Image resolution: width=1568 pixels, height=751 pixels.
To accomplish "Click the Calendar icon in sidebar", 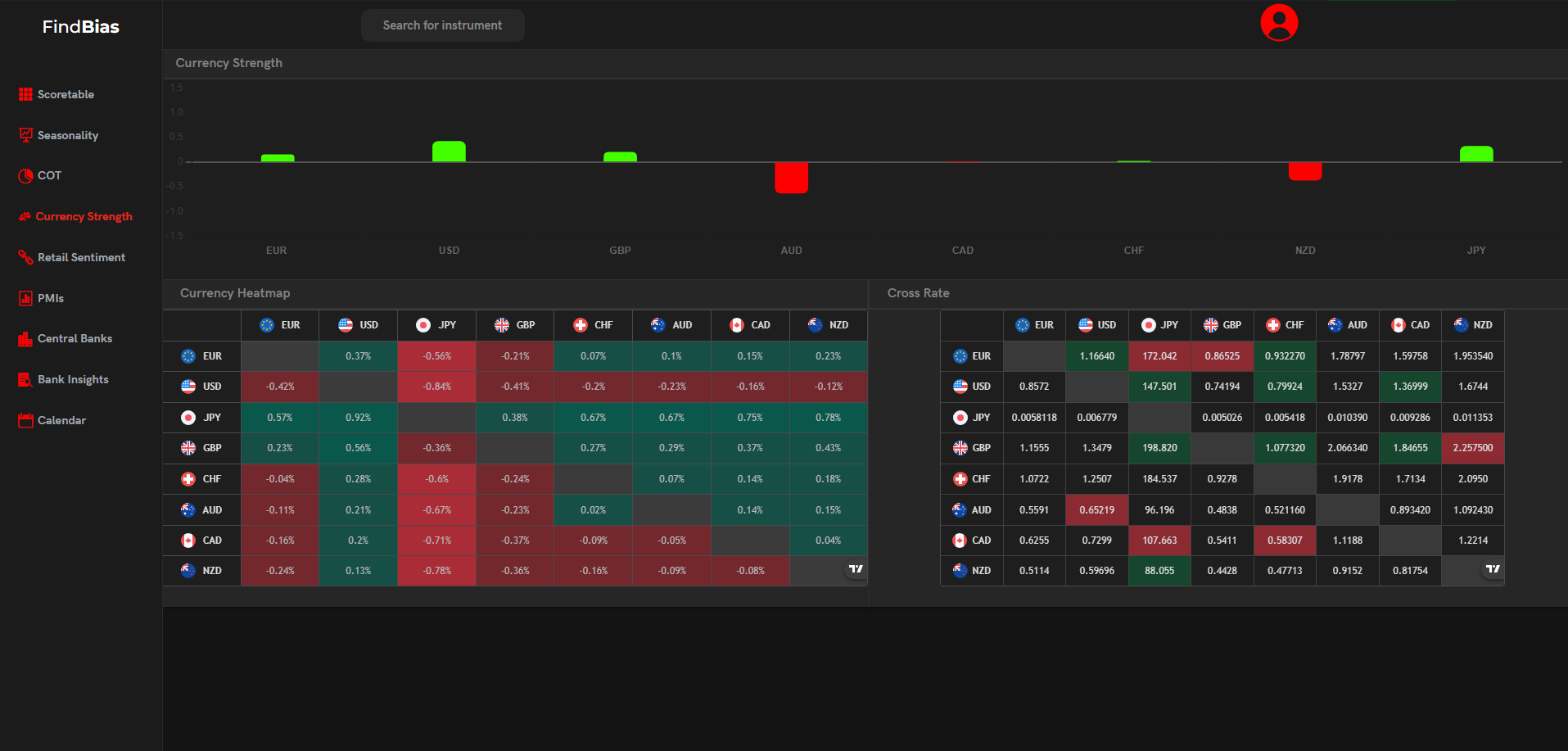I will click(x=25, y=420).
